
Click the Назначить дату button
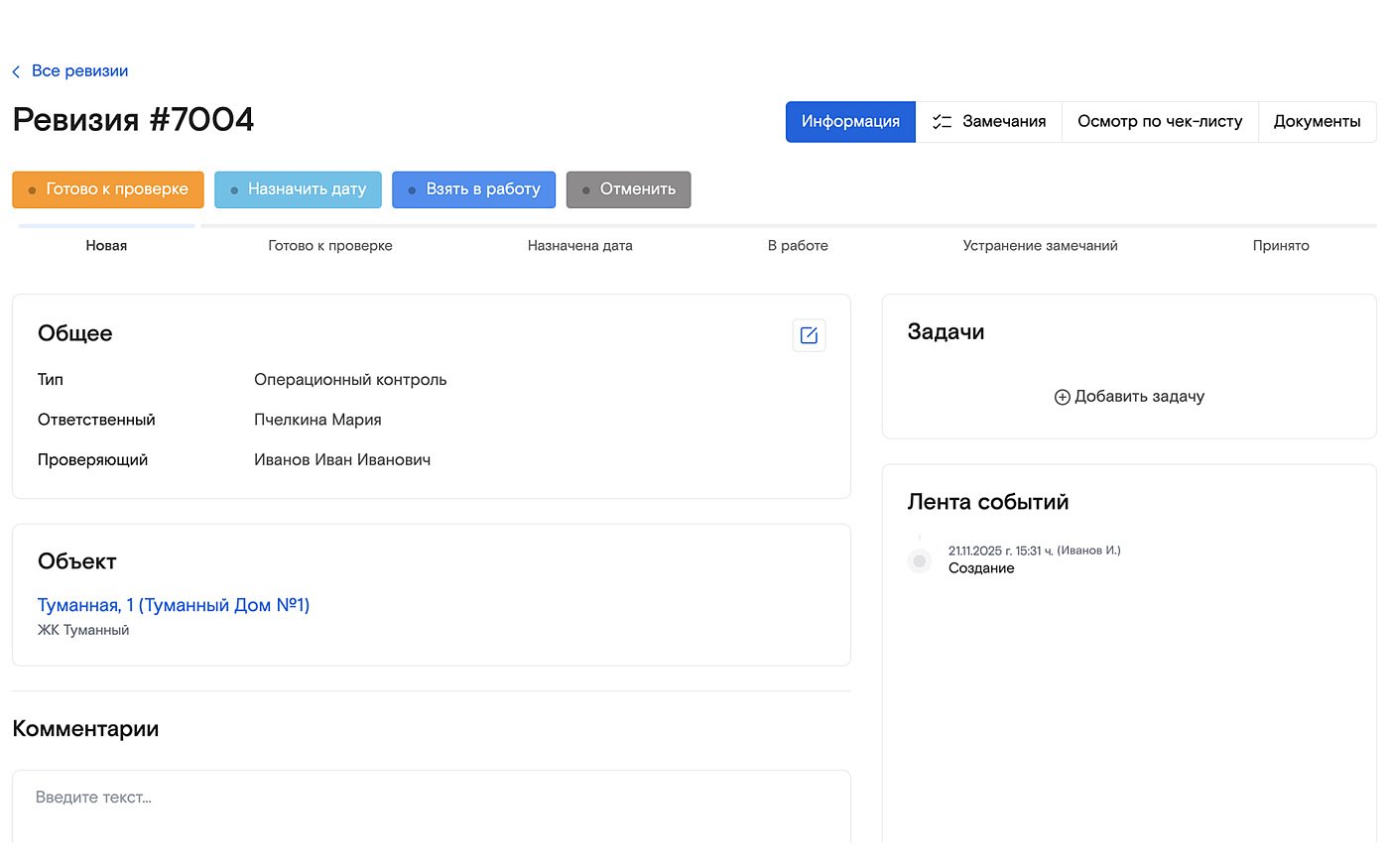pos(298,189)
